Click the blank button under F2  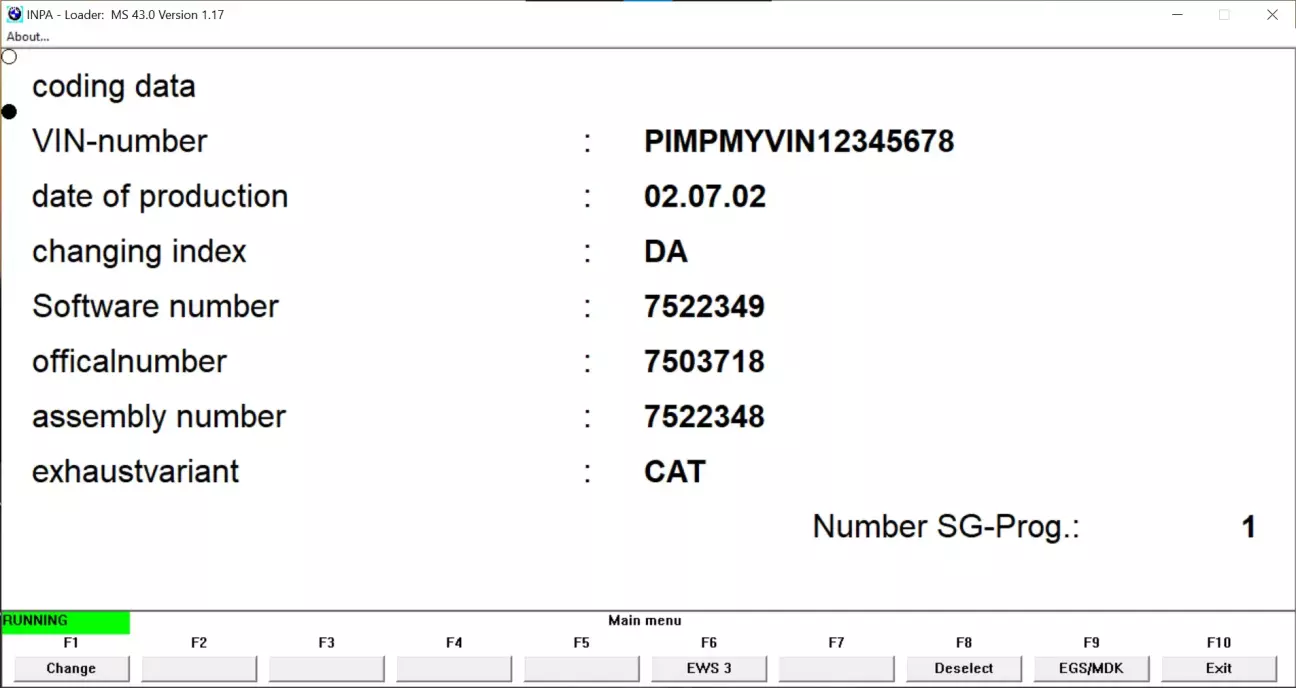tap(199, 668)
